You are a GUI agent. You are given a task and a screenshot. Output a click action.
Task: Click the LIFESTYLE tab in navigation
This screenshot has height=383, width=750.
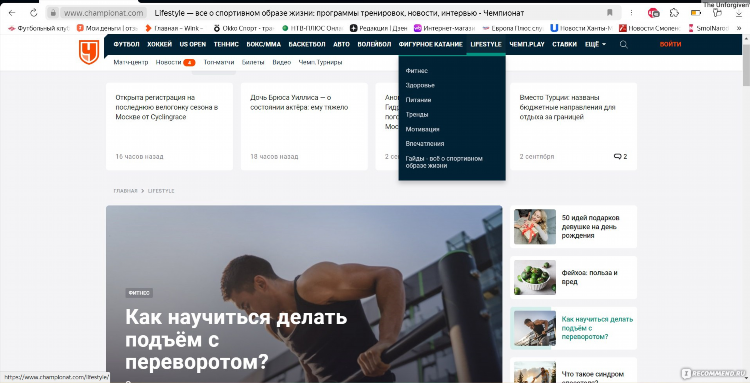tap(485, 44)
